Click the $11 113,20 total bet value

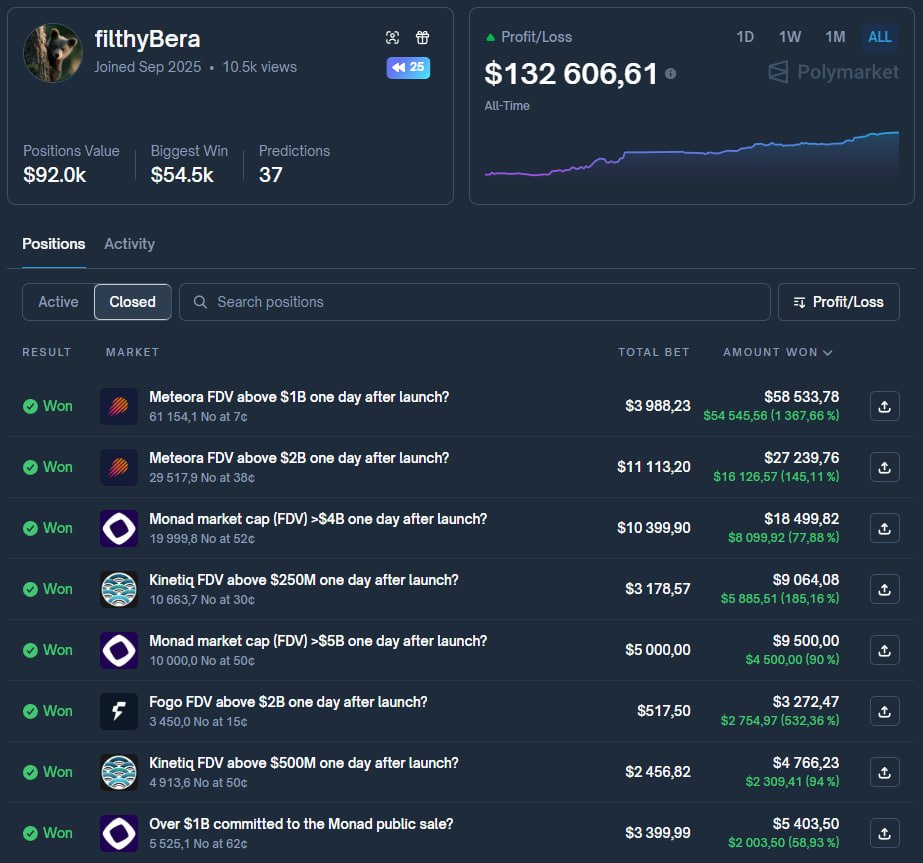coord(653,467)
